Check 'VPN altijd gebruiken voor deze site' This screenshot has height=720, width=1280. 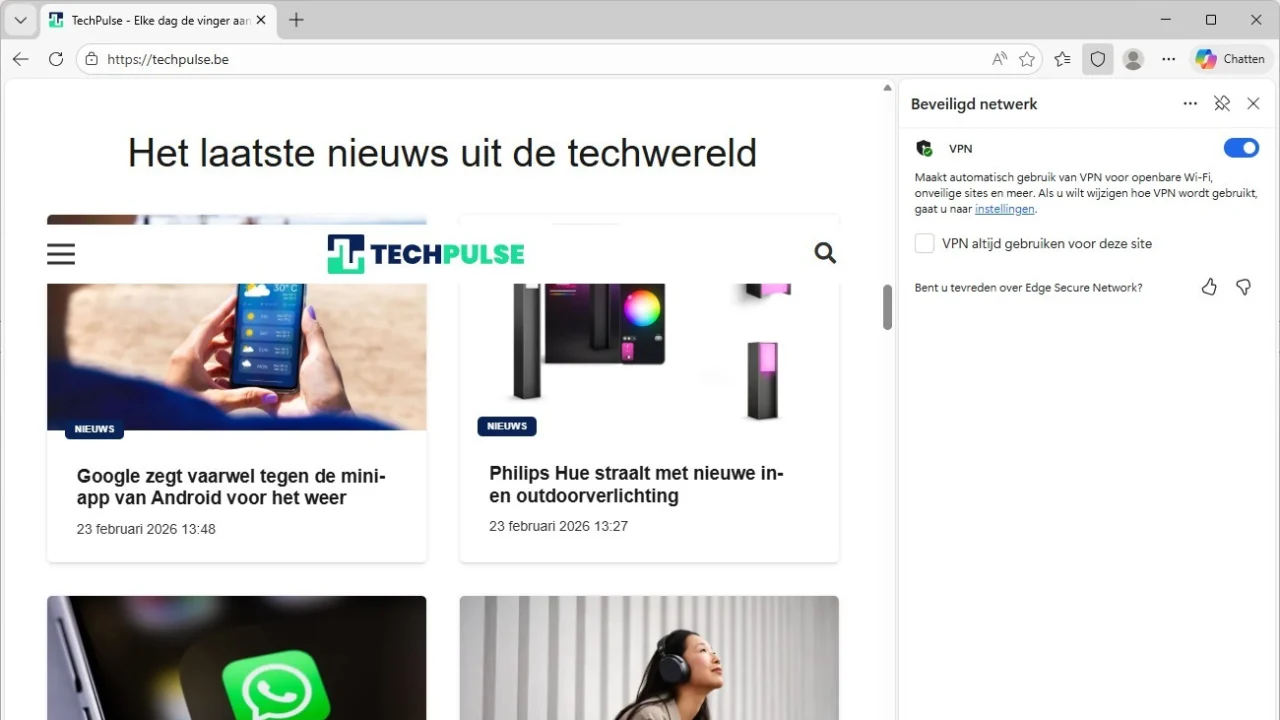pyautogui.click(x=925, y=243)
